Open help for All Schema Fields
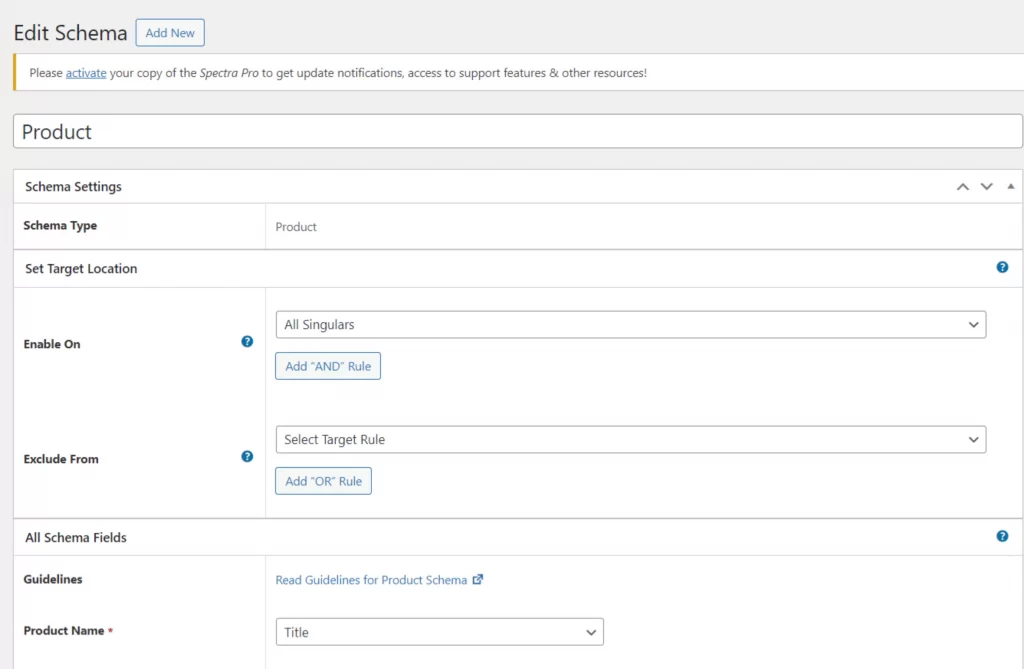This screenshot has height=669, width=1024. click(1002, 537)
